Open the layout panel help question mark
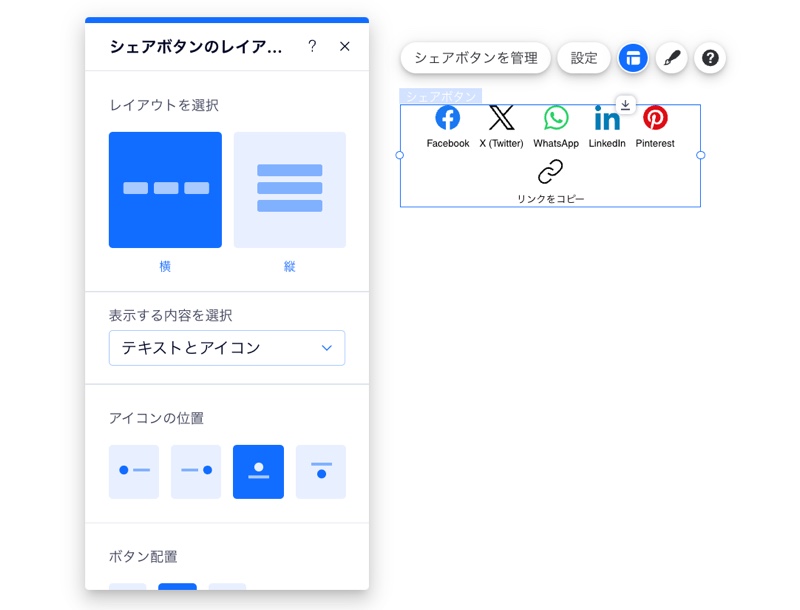Viewport: 800px width, 610px height. 312,46
